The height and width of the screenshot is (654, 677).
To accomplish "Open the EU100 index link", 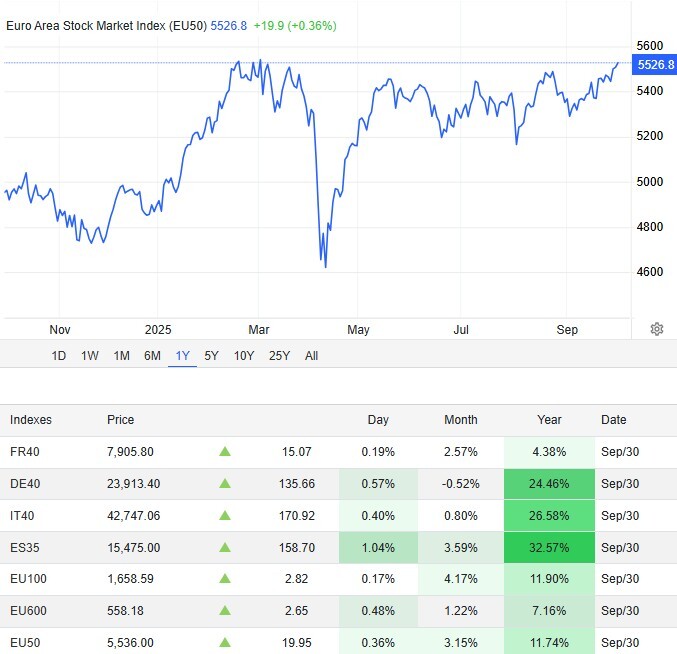I will [27, 580].
